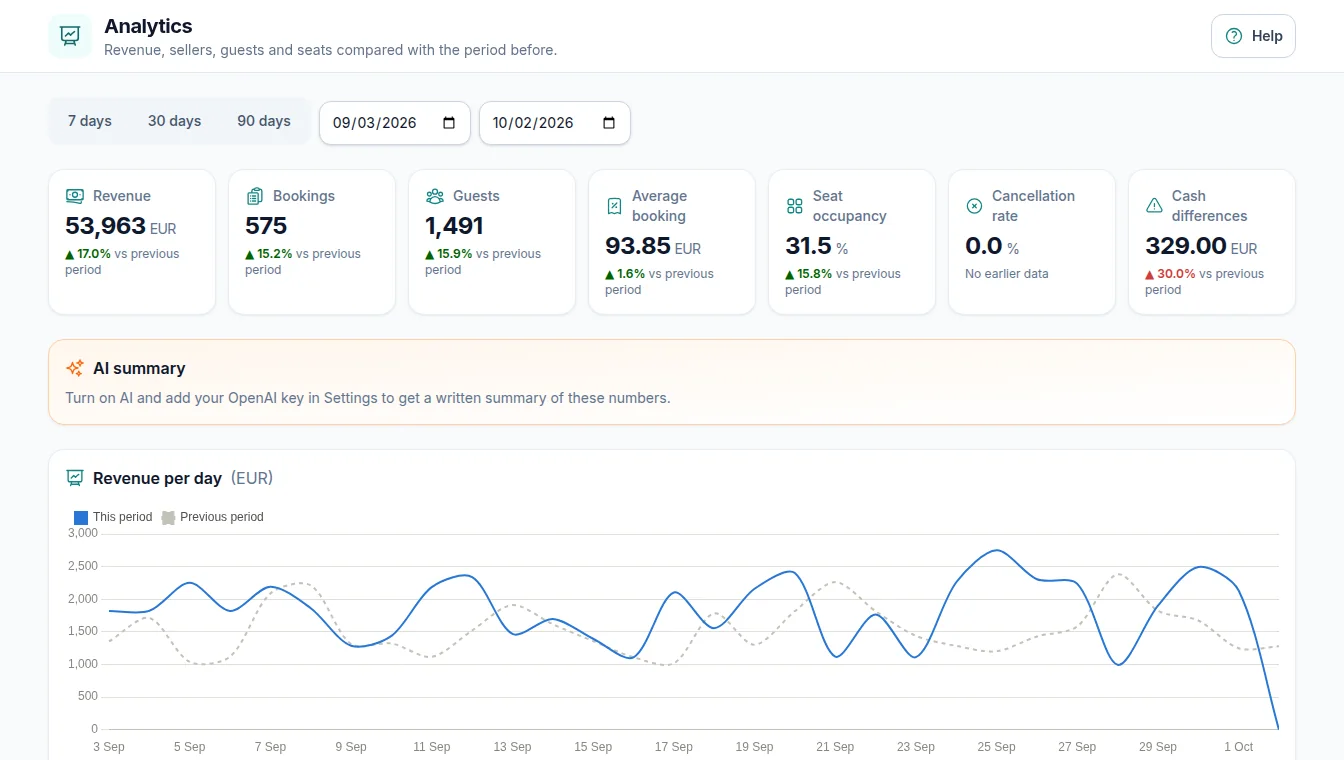Image resolution: width=1344 pixels, height=760 pixels.
Task: Click the revenue value 53,963
Action: (106, 226)
